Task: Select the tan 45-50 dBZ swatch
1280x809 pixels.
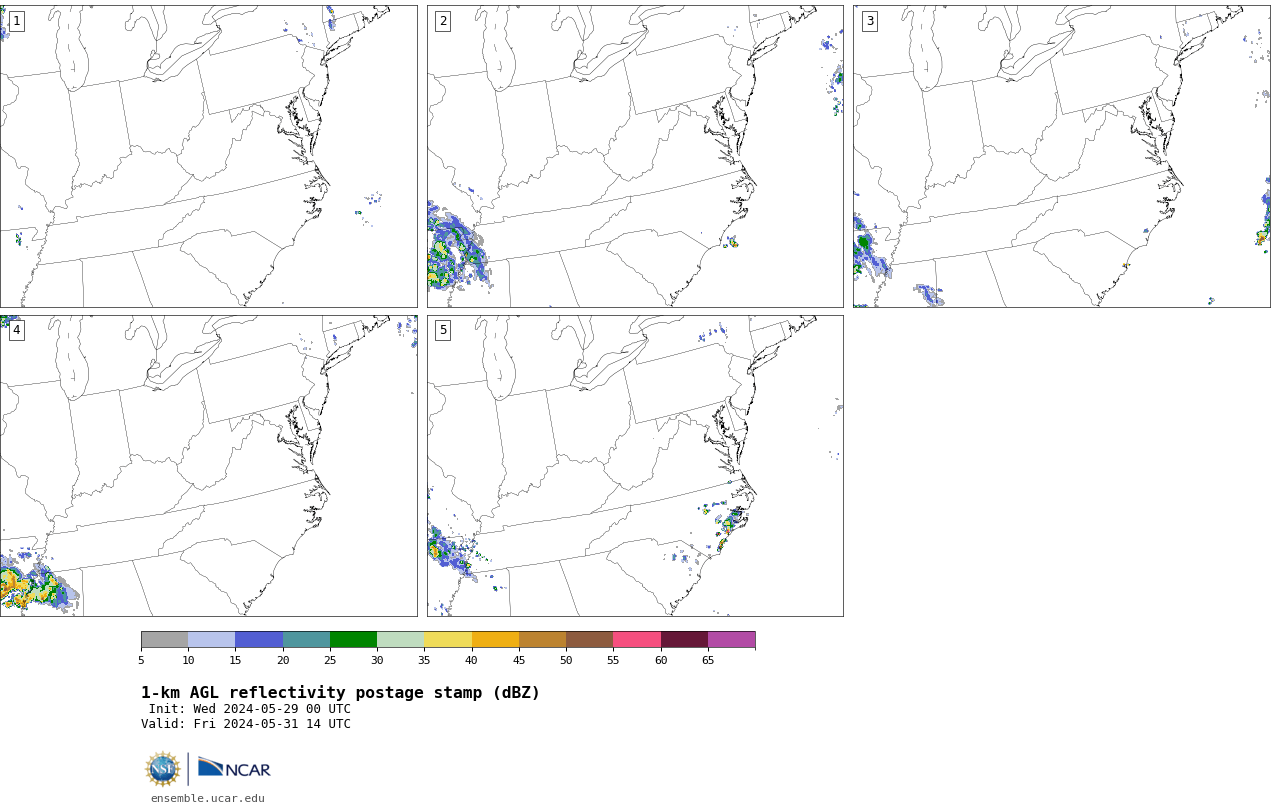Action: pyautogui.click(x=543, y=640)
